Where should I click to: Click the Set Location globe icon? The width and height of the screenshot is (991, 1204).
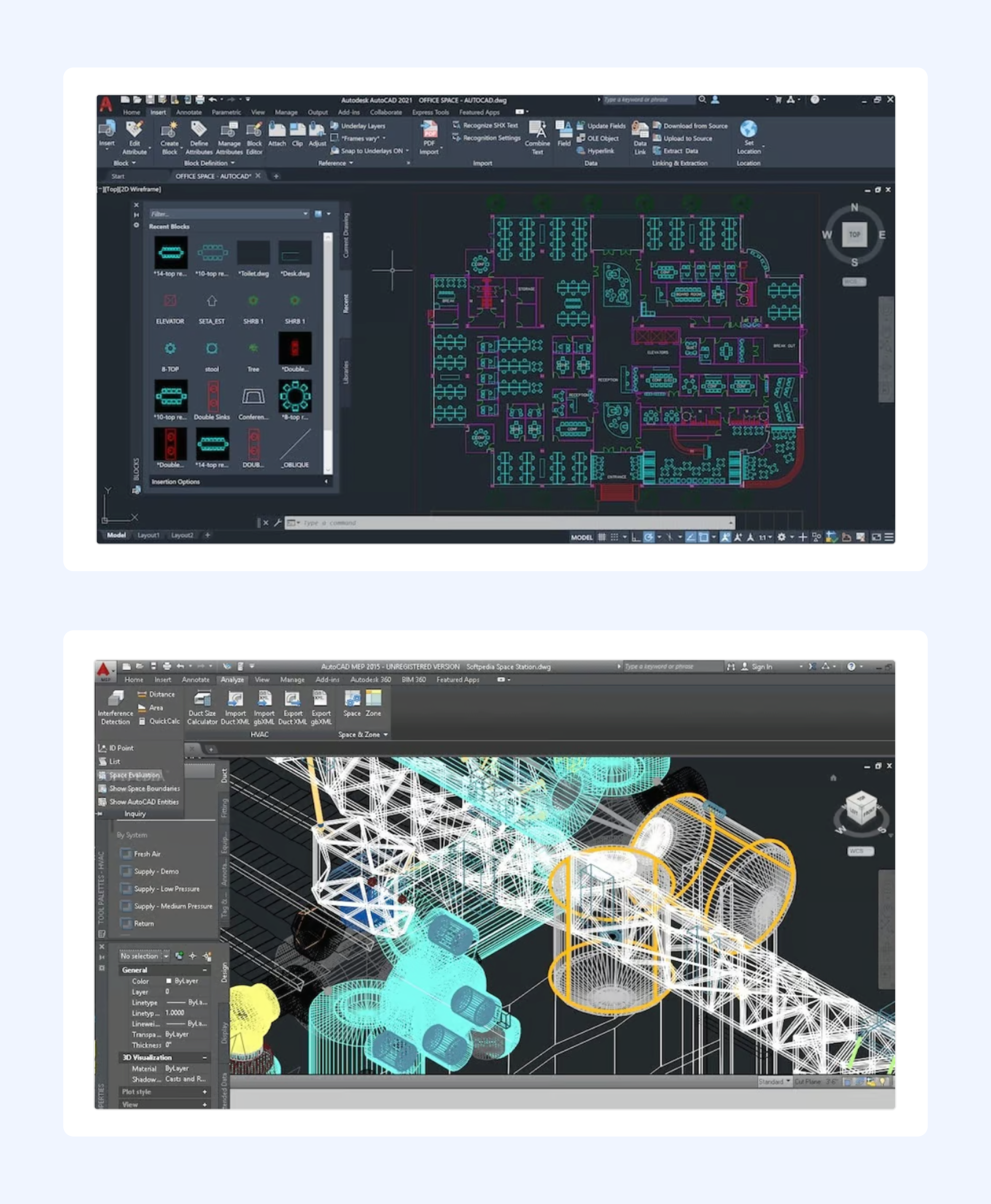(749, 129)
